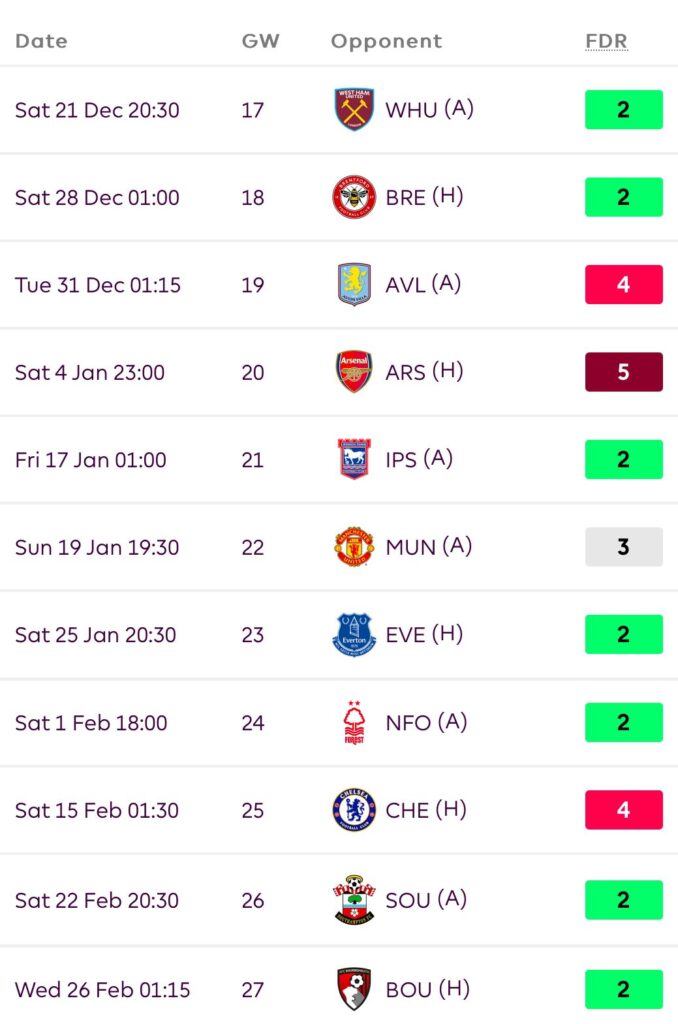Click the dark red FDR 5 badge
This screenshot has width=678, height=1024.
(x=623, y=372)
